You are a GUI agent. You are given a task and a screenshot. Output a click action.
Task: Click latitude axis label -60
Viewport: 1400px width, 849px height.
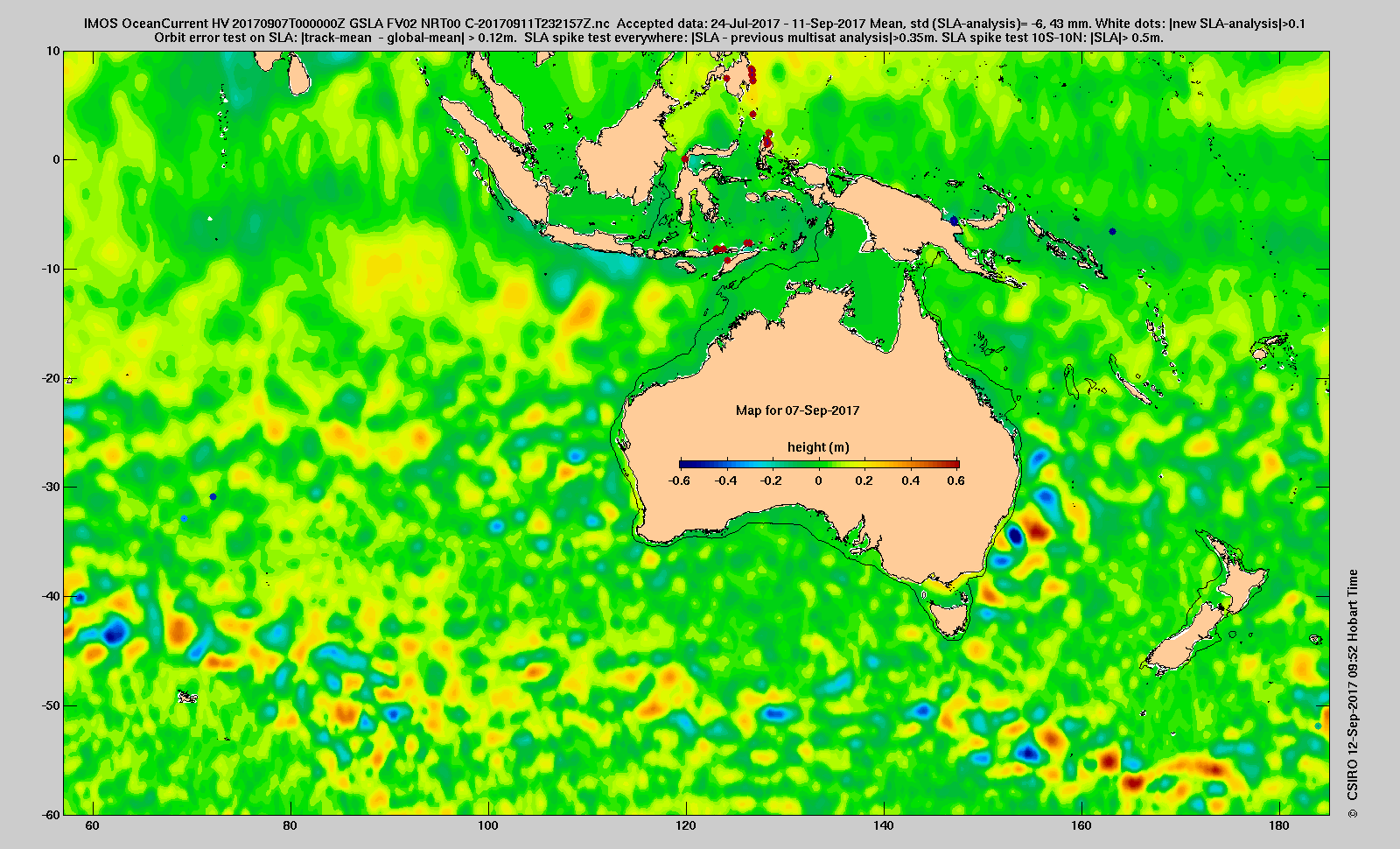coord(52,814)
